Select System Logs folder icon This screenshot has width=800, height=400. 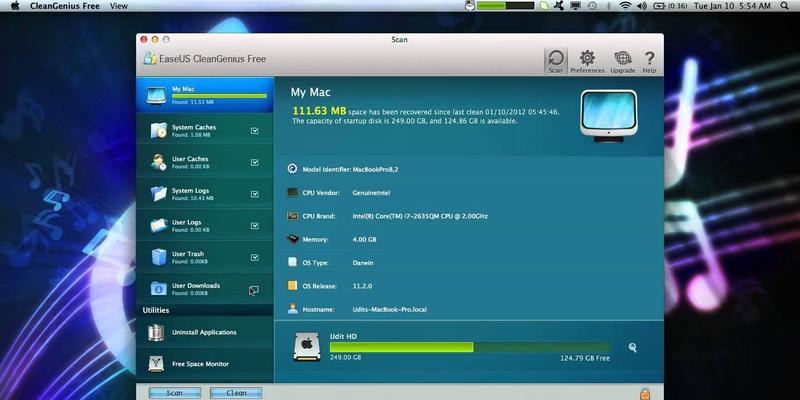click(158, 194)
